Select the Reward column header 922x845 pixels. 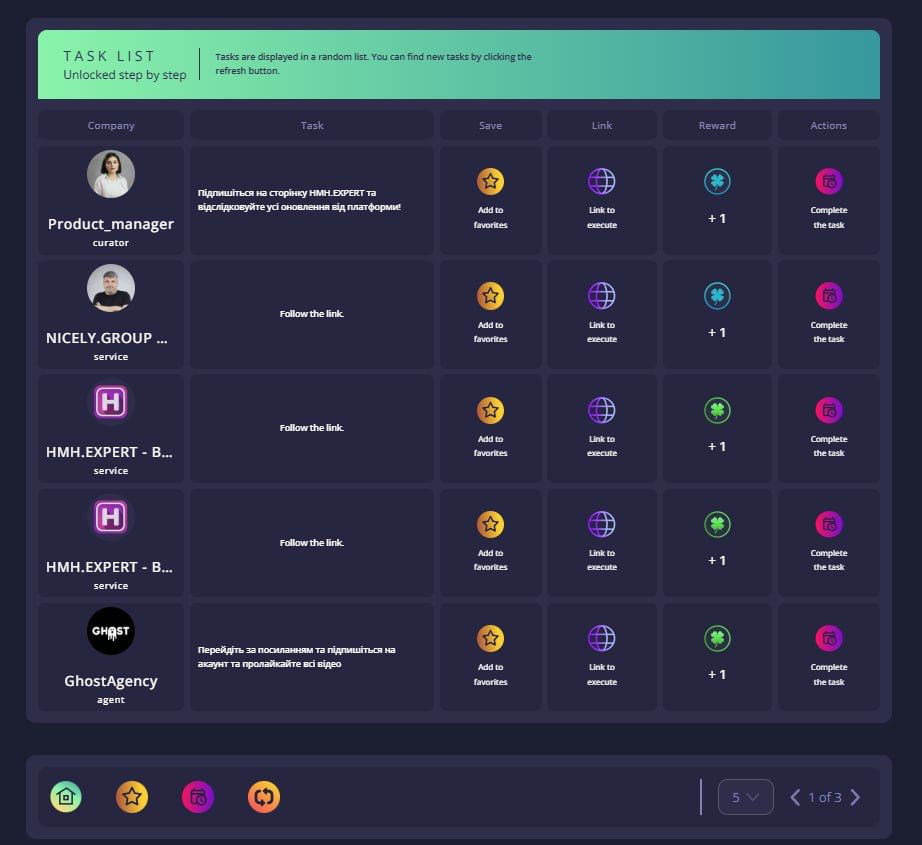(717, 125)
